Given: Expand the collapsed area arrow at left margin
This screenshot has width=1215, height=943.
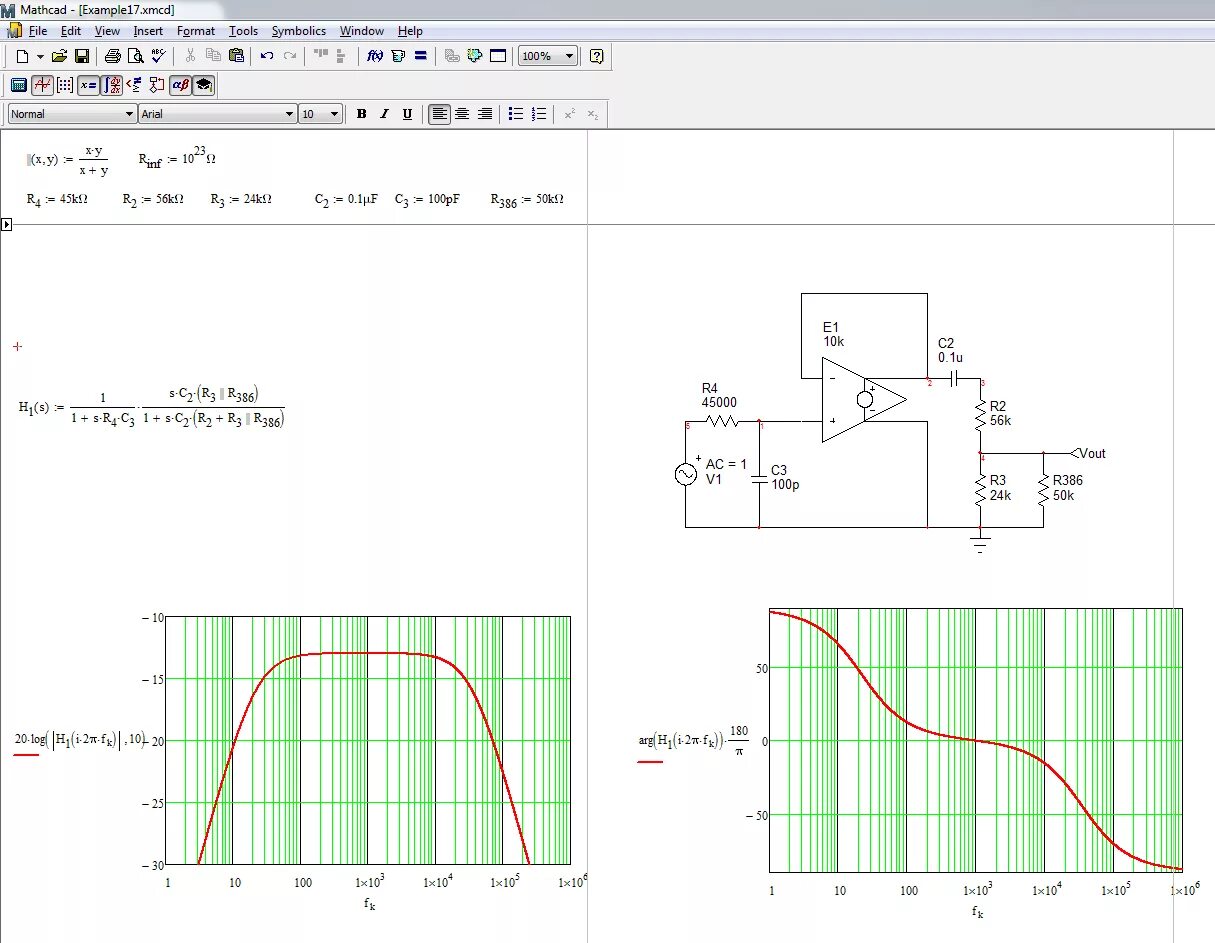Looking at the screenshot, I should point(6,224).
